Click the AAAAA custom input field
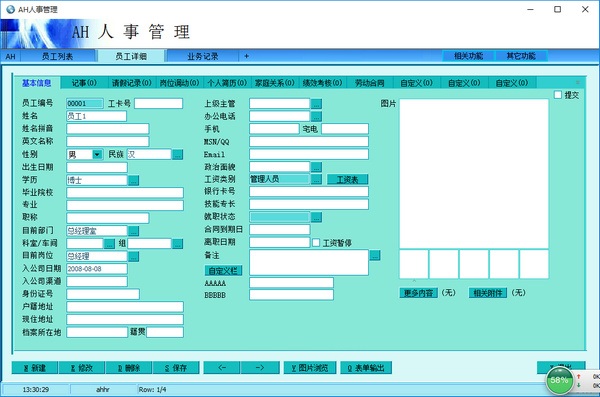This screenshot has width=600, height=397. click(x=291, y=283)
